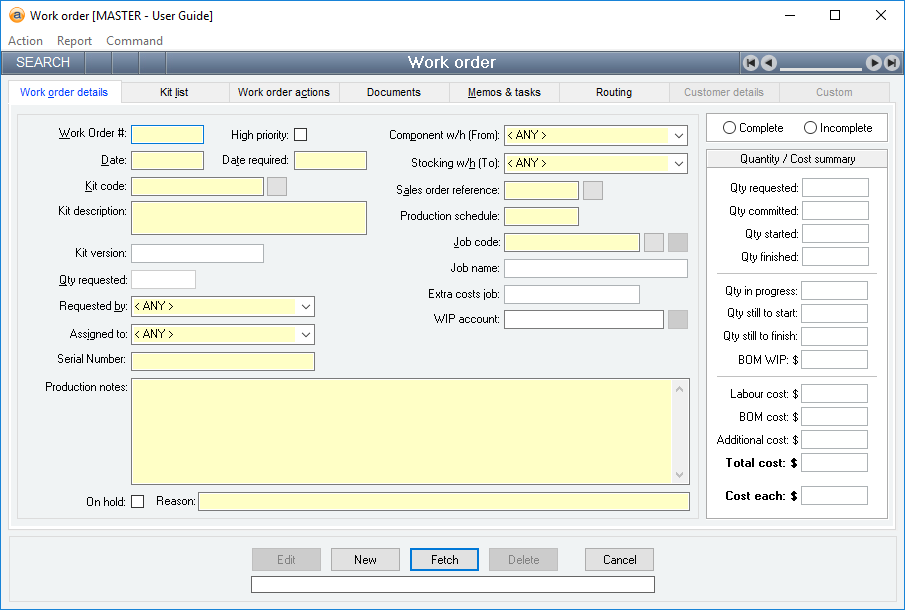905x610 pixels.
Task: Open the Report menu
Action: click(x=74, y=41)
